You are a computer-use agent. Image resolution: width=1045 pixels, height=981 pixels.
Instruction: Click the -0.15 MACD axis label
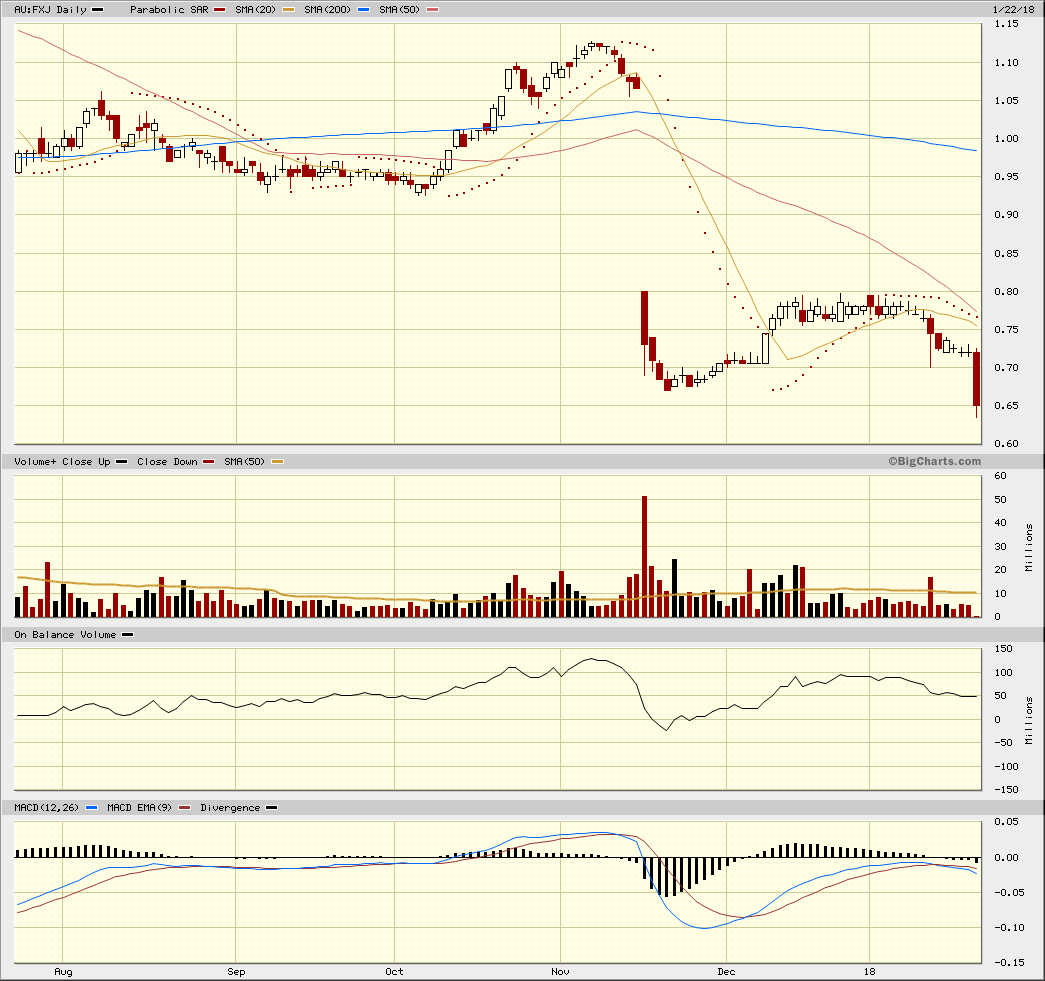[x=1010, y=962]
